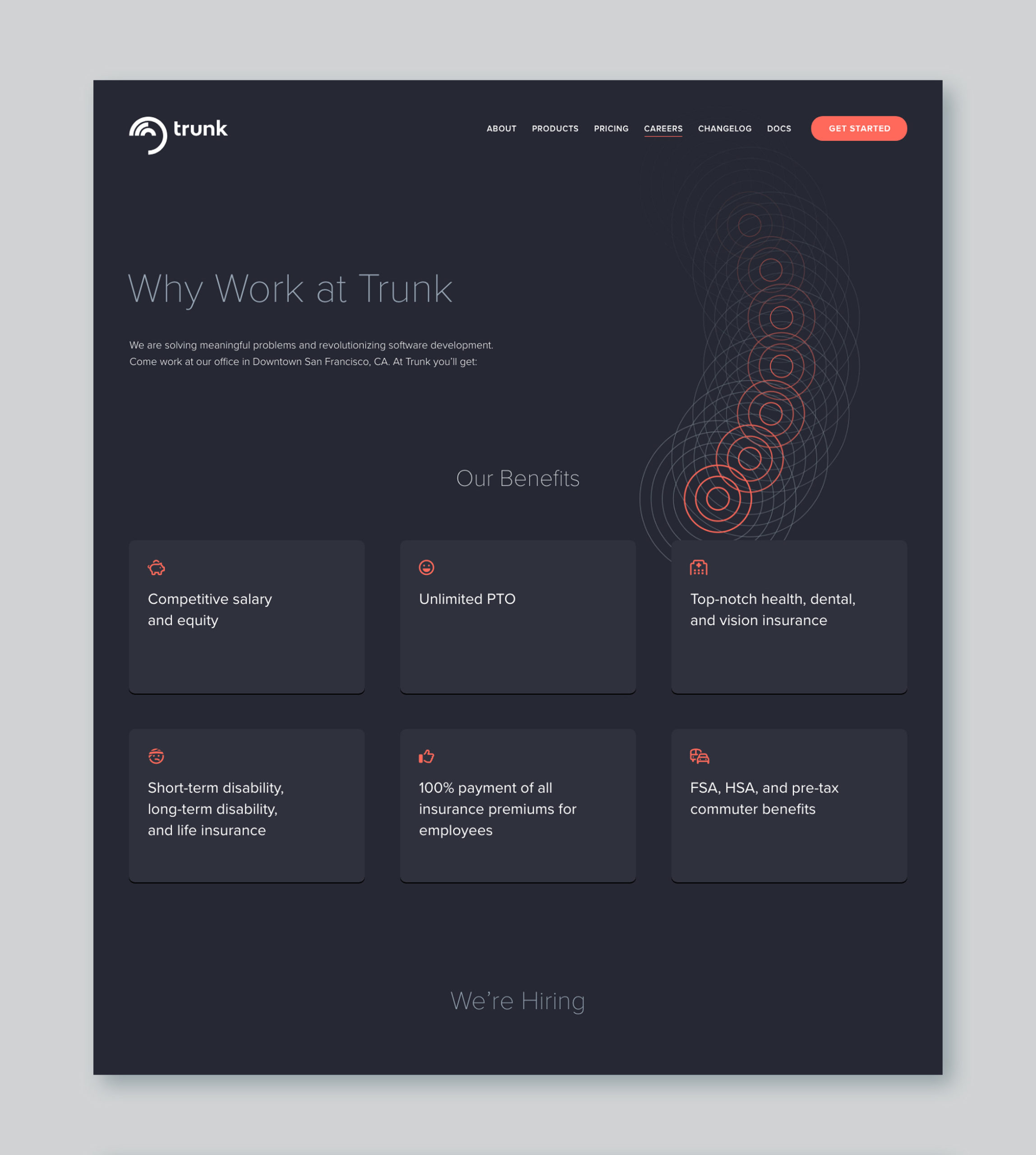Select the PRODUCTS menu item
The image size is (1036, 1155).
[x=554, y=128]
